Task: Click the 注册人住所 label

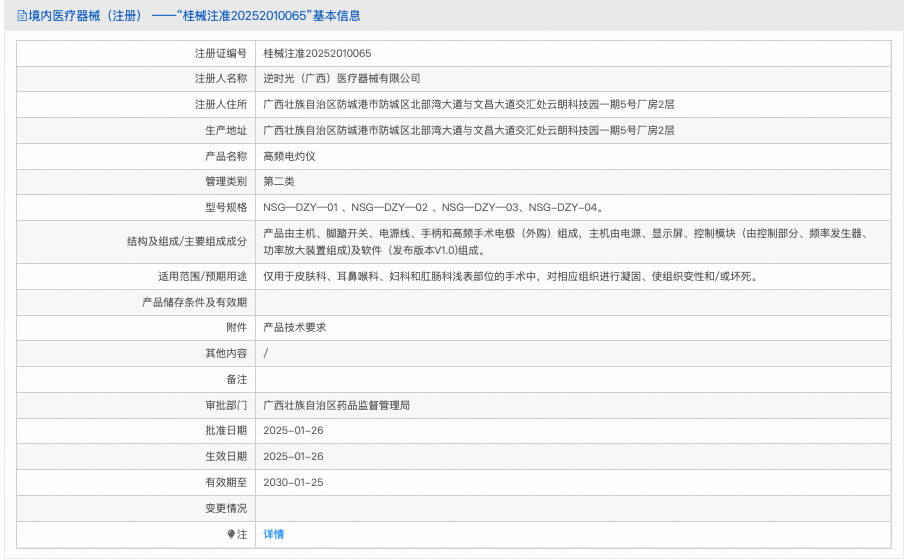Action: [221, 104]
